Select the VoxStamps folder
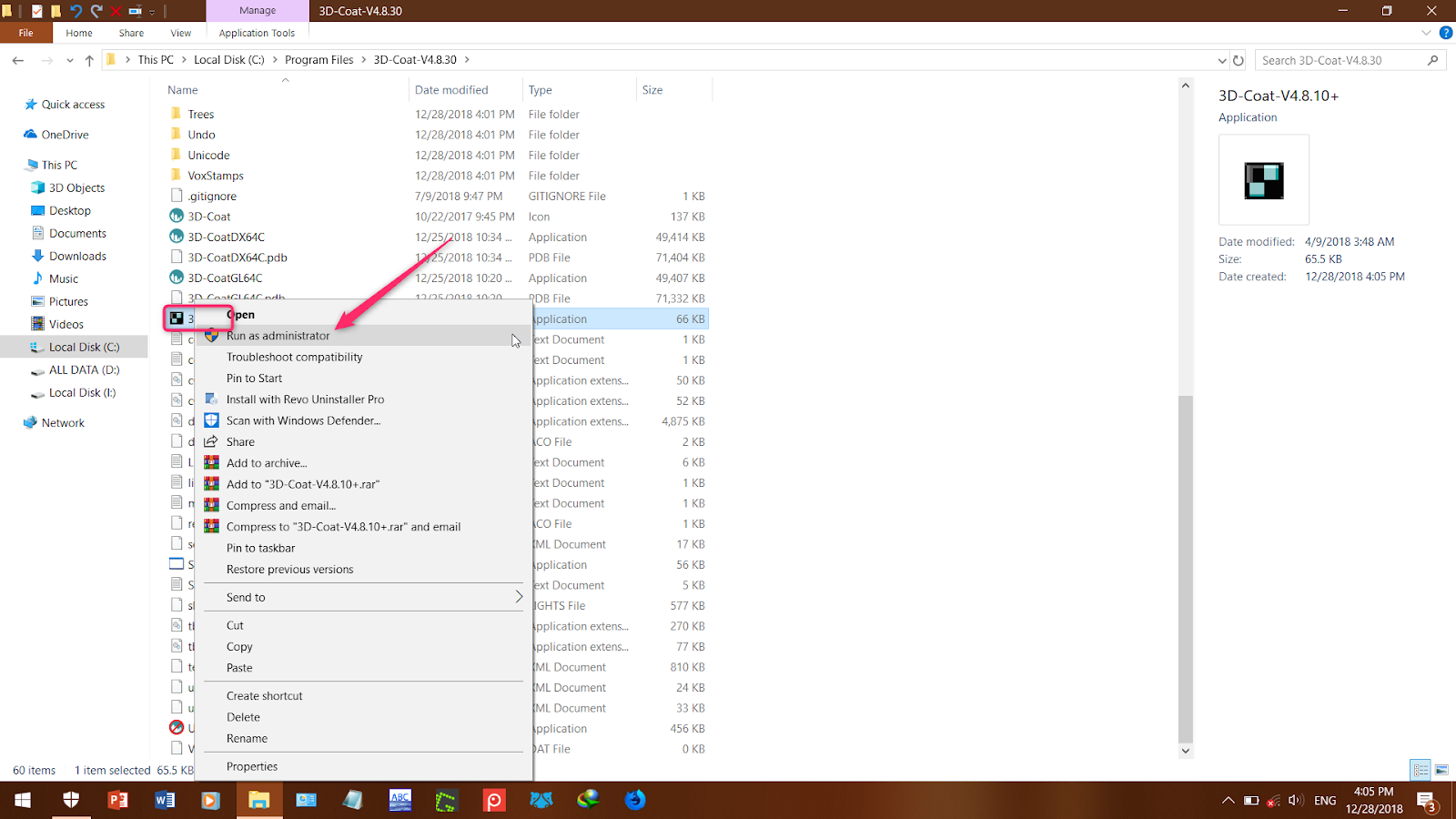 [x=215, y=176]
